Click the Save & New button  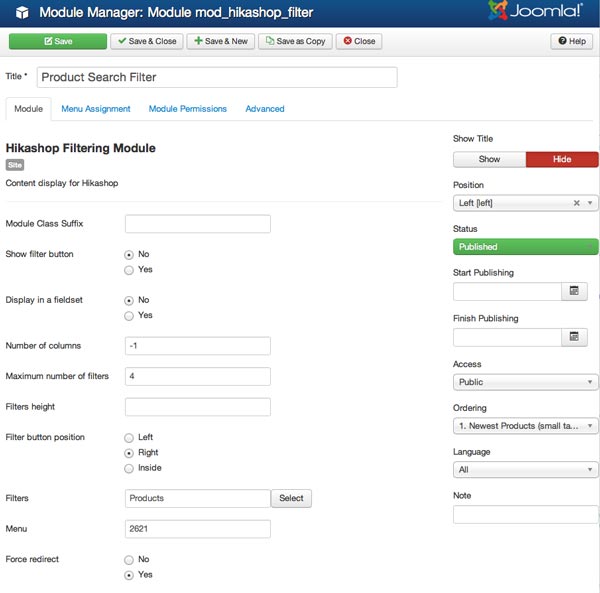click(x=220, y=41)
